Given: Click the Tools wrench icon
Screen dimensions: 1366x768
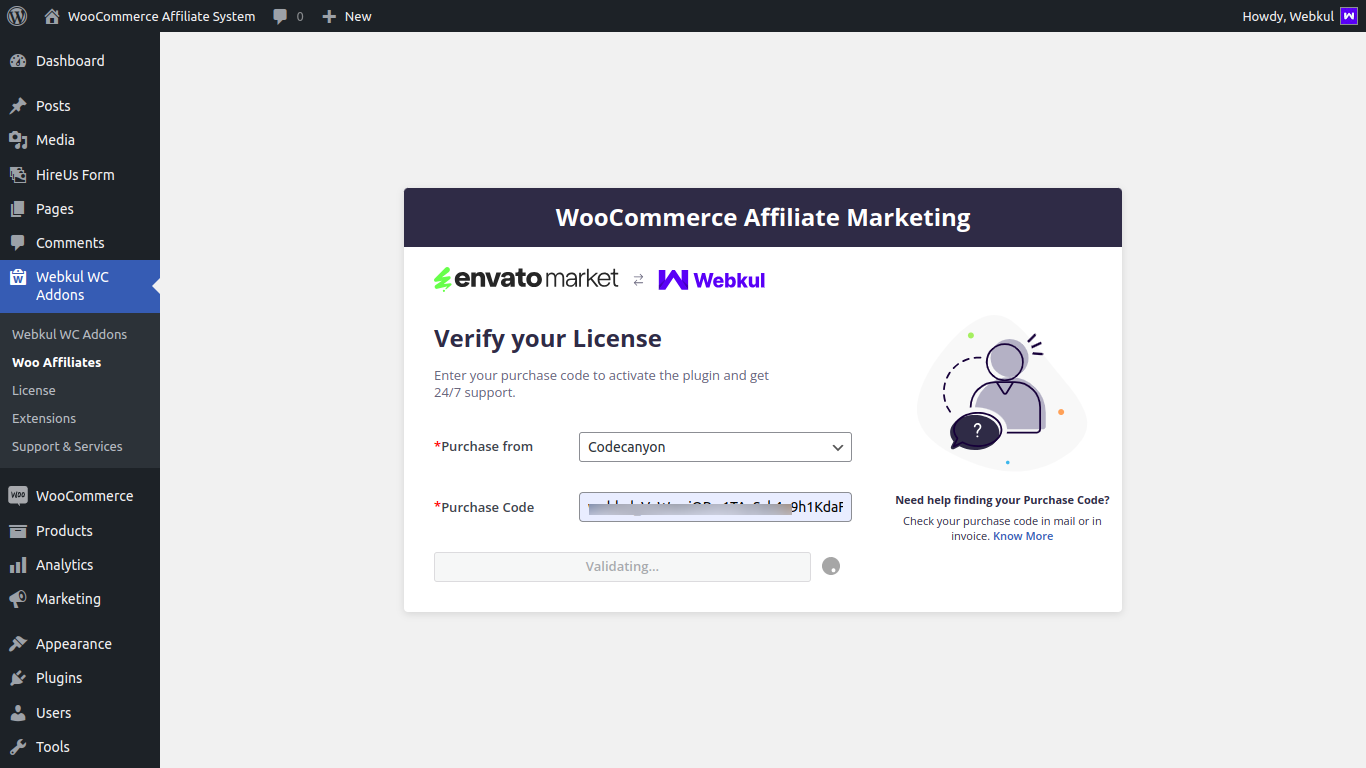Looking at the screenshot, I should [x=19, y=747].
